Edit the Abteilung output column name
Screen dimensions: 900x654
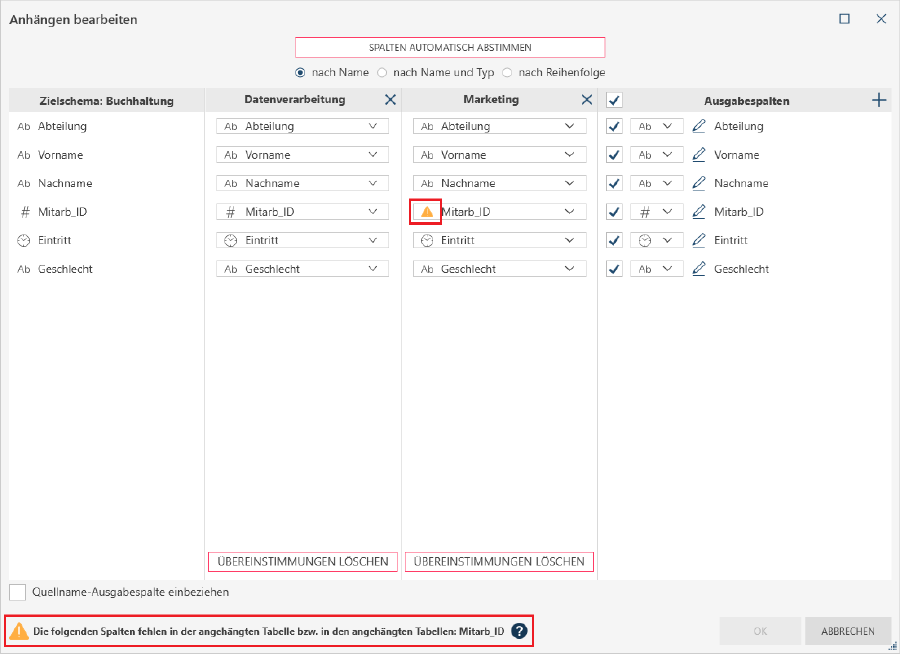tap(699, 127)
